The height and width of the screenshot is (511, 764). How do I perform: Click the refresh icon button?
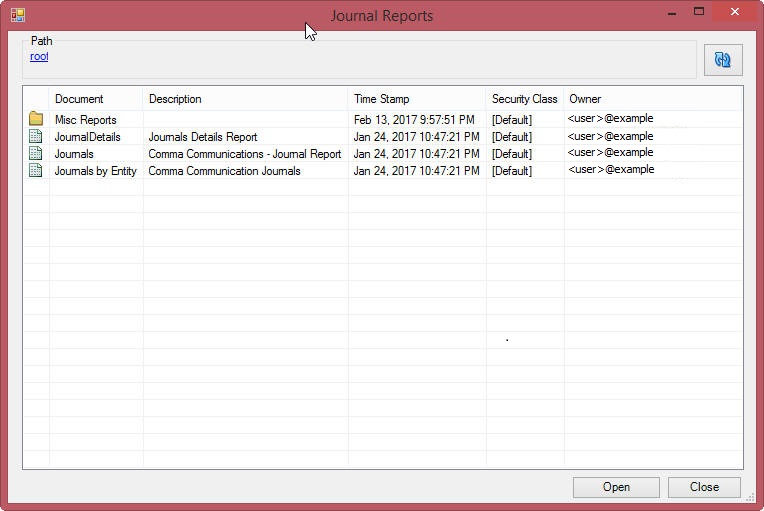click(723, 60)
